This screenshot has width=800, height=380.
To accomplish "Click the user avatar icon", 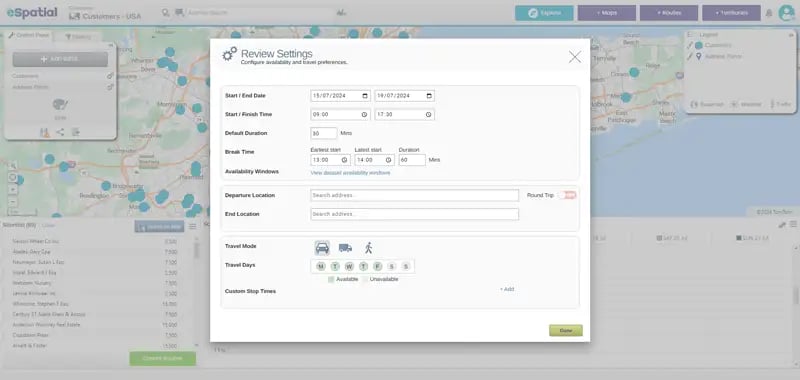I will 786,13.
